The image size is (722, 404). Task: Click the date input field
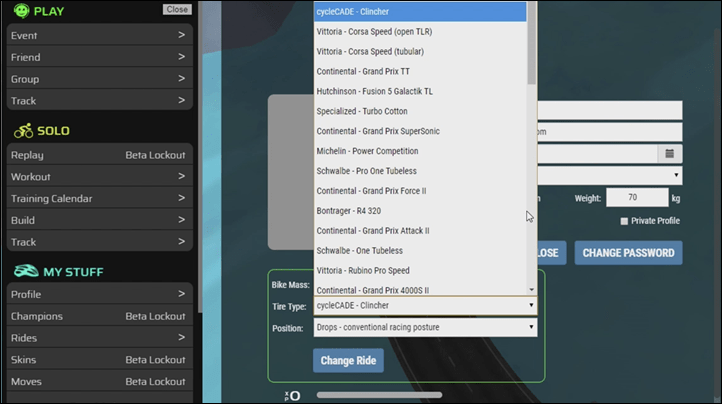click(x=598, y=154)
